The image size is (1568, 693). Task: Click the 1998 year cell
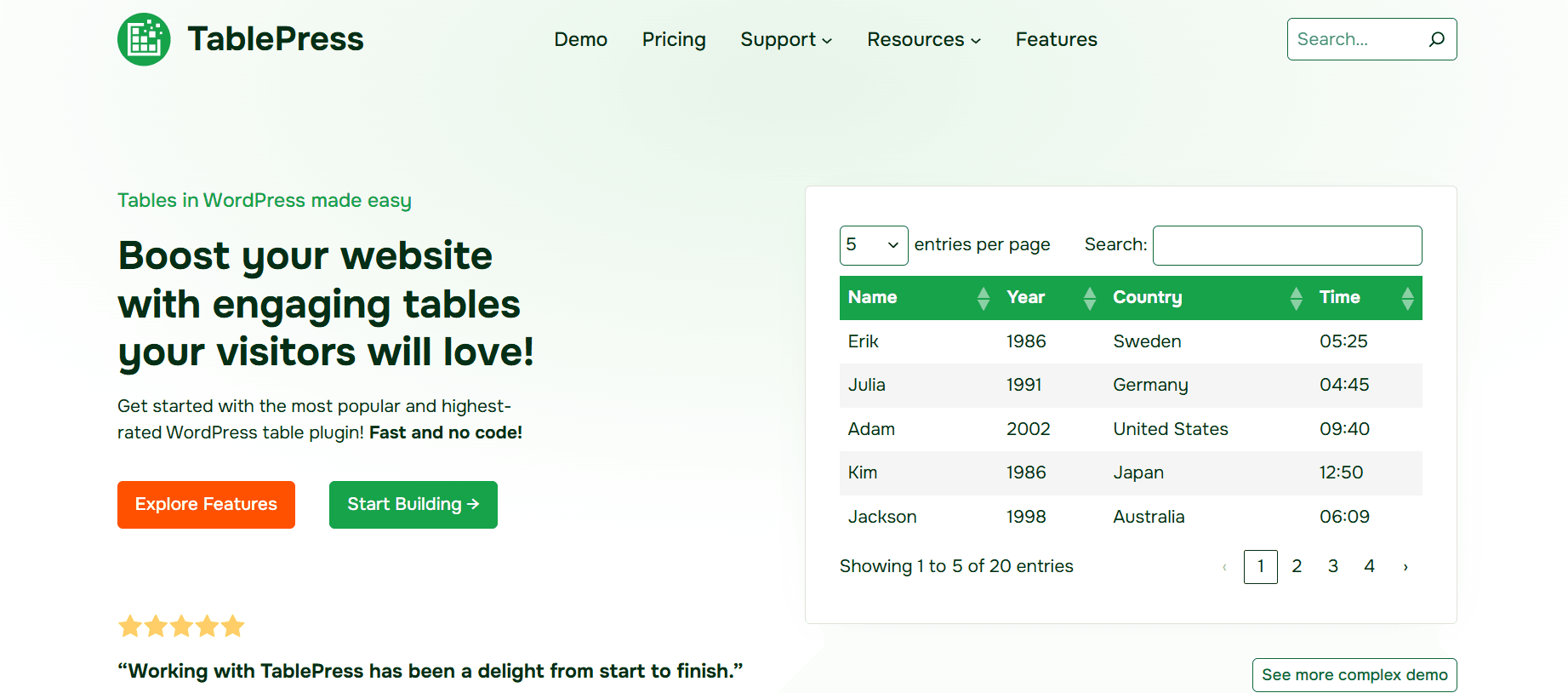(1052, 517)
